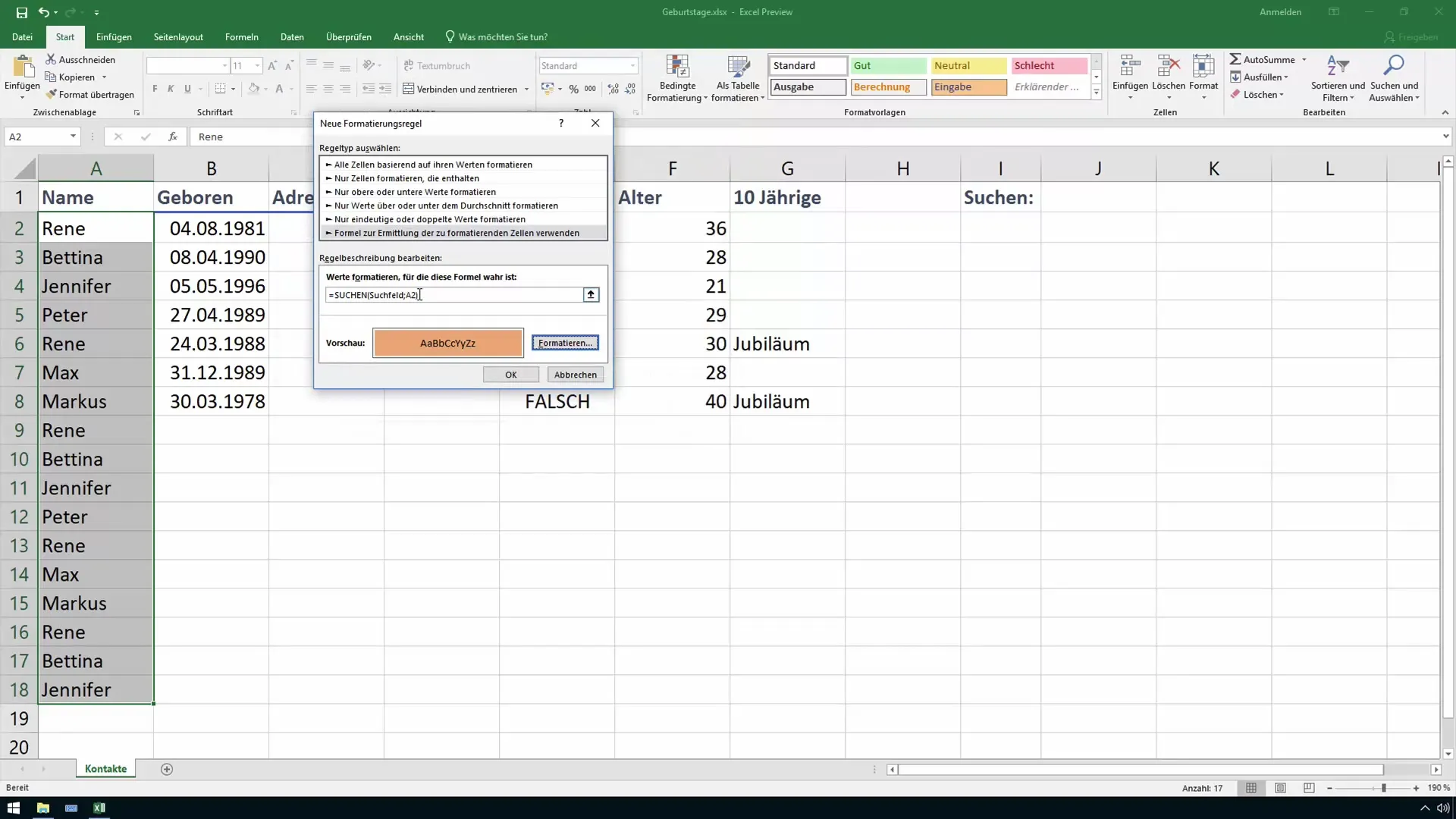Switch to Page Layout view icon

pos(1280,788)
